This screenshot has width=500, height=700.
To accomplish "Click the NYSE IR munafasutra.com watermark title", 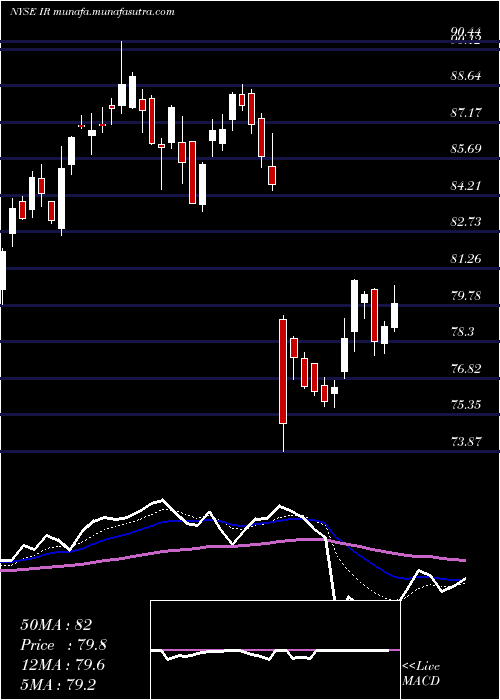I will 92,12.
